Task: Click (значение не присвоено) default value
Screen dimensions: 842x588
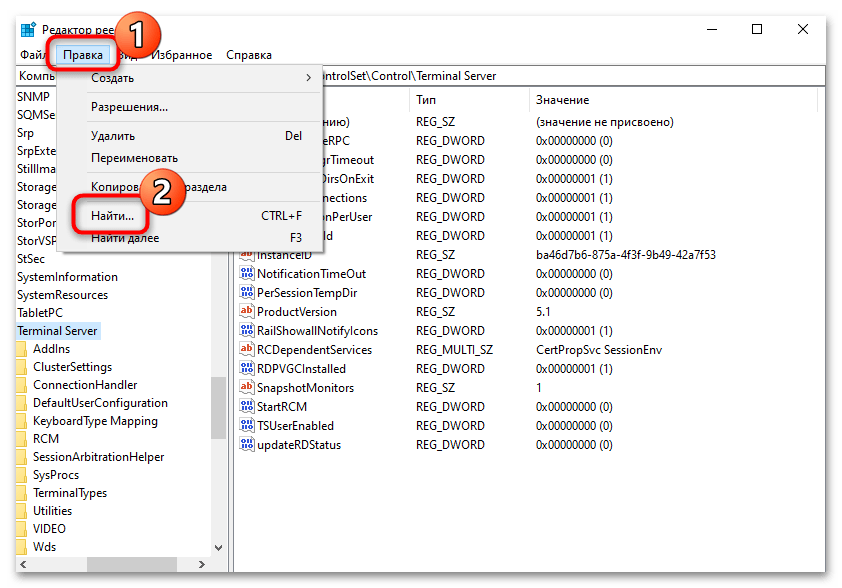Action: coord(605,122)
